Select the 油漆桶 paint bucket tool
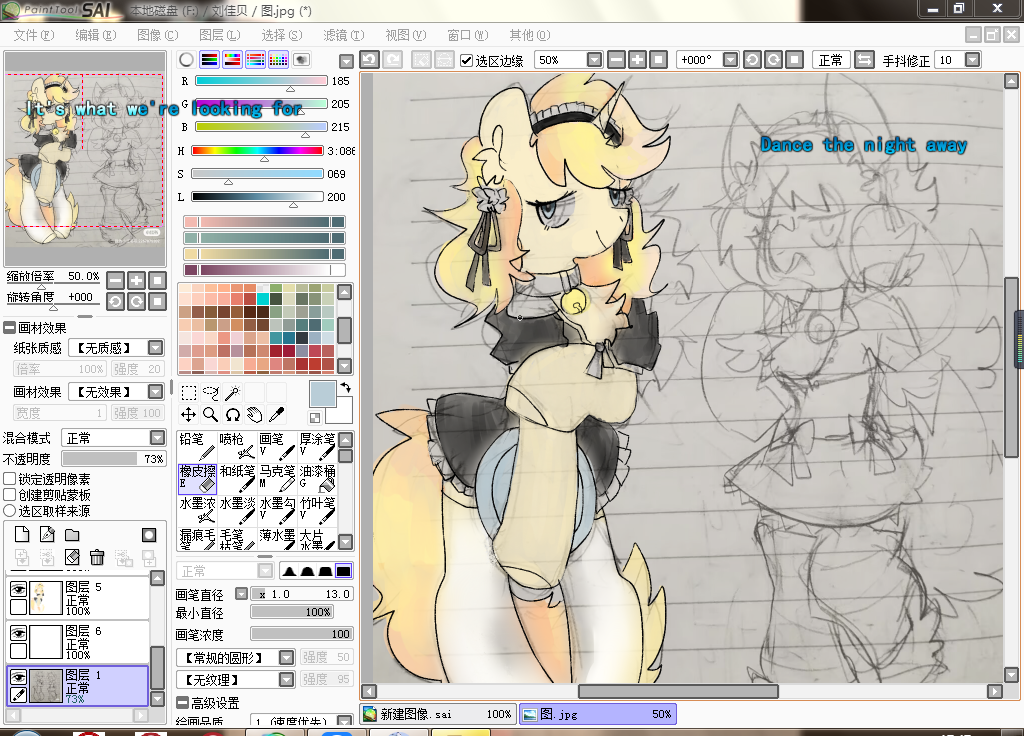Viewport: 1024px width, 736px height. coord(317,478)
